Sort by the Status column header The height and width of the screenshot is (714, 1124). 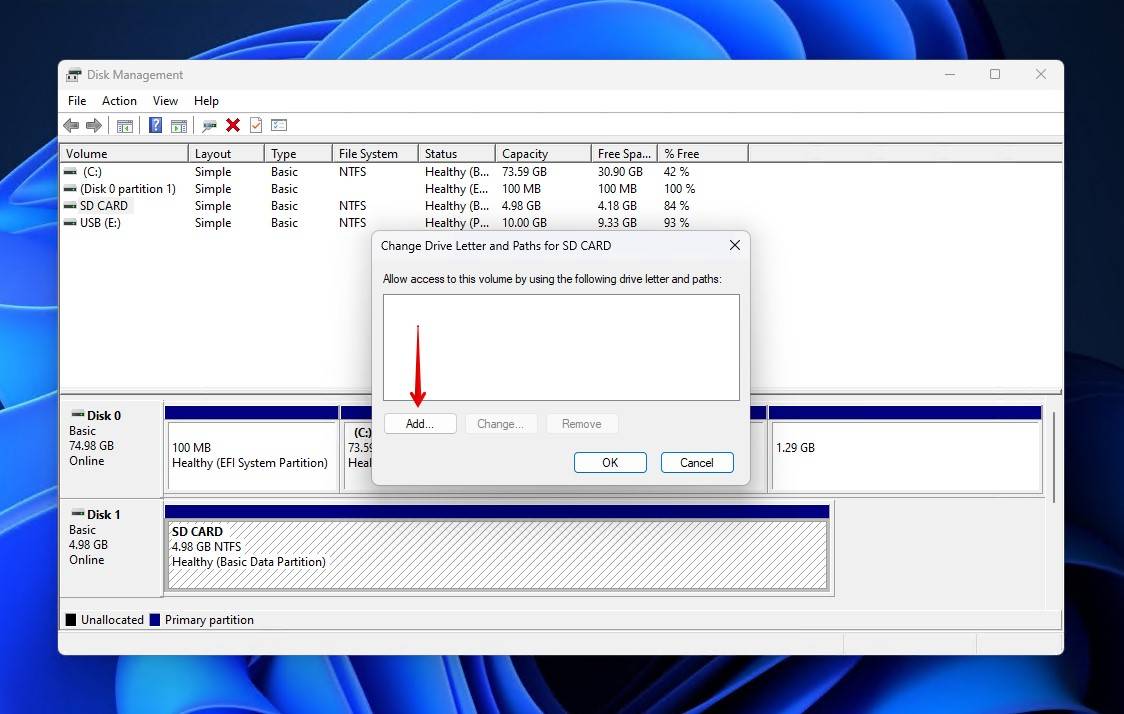(x=457, y=153)
